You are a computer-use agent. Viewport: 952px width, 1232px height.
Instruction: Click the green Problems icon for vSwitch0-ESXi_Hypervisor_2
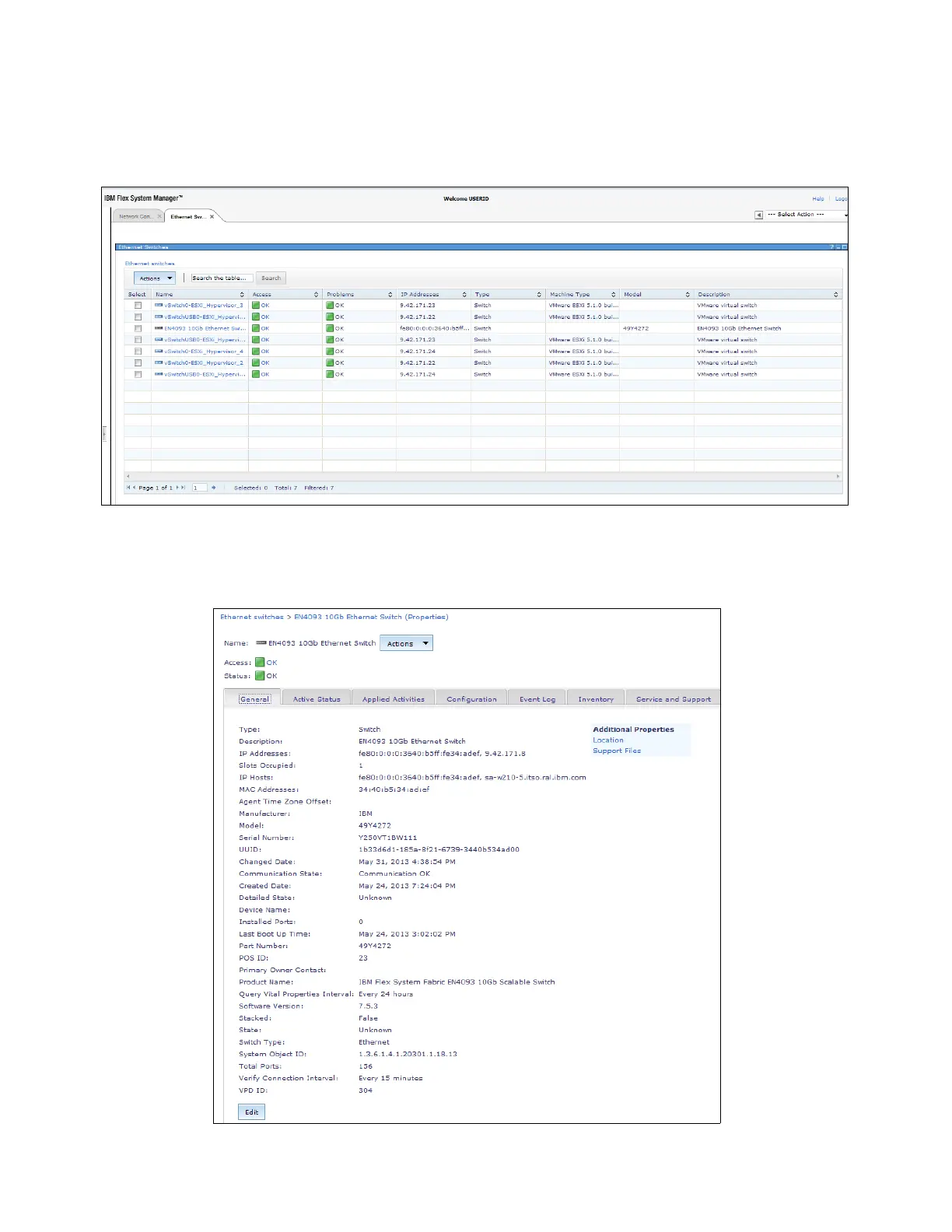click(x=330, y=363)
